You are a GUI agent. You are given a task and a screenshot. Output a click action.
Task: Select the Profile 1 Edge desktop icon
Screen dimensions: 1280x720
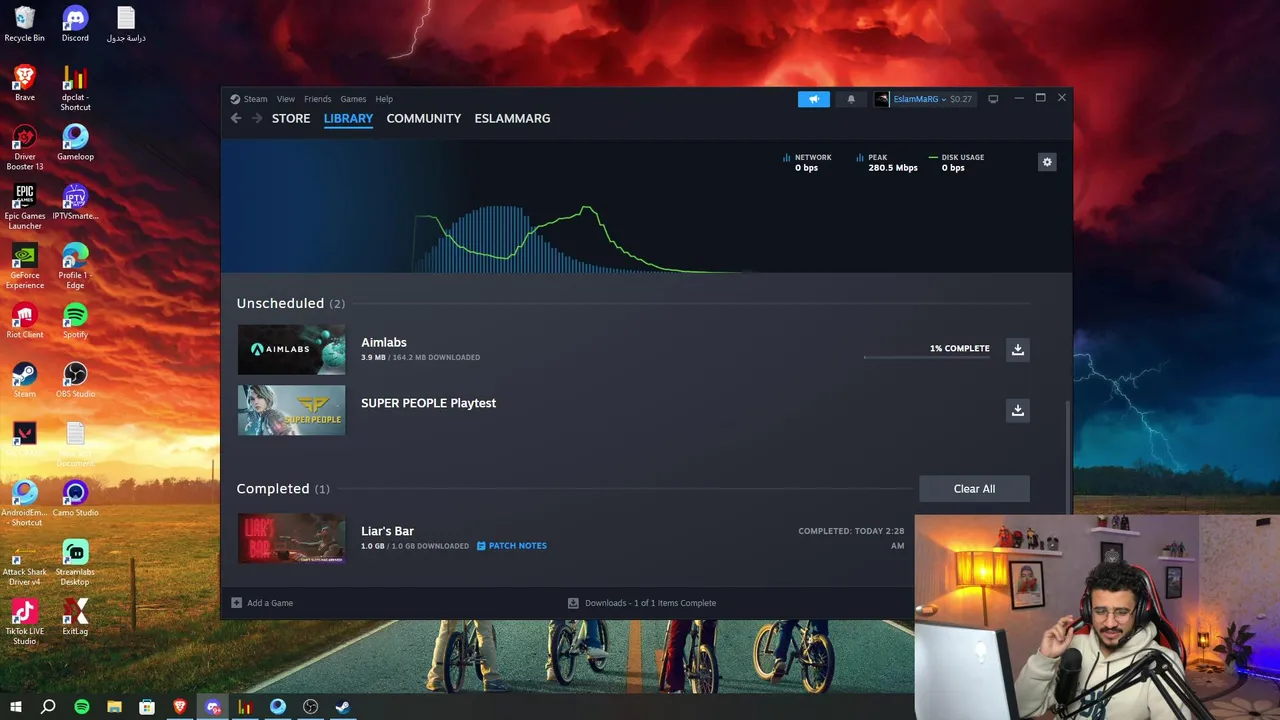point(75,267)
